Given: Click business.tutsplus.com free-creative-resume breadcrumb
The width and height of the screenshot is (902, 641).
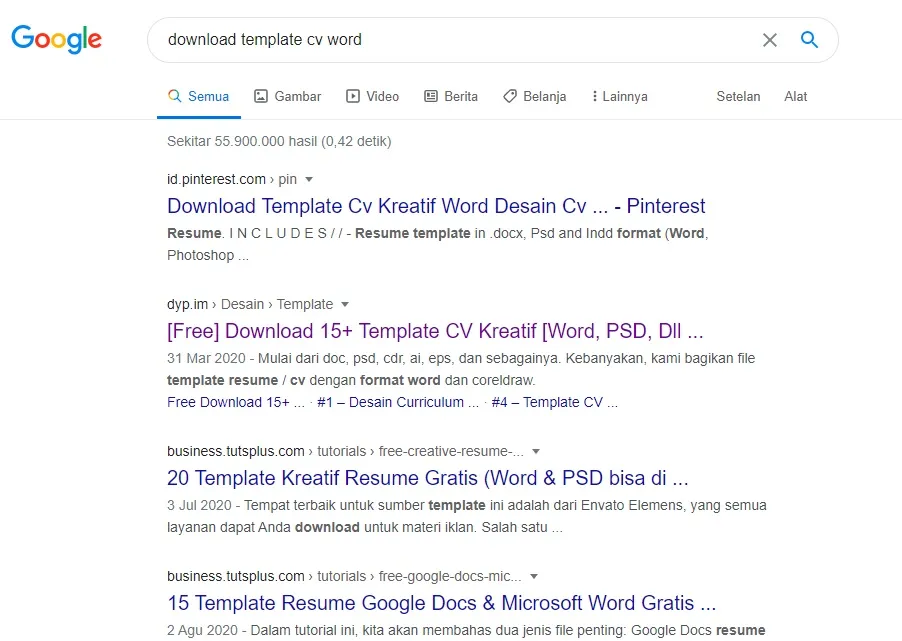Looking at the screenshot, I should (345, 452).
